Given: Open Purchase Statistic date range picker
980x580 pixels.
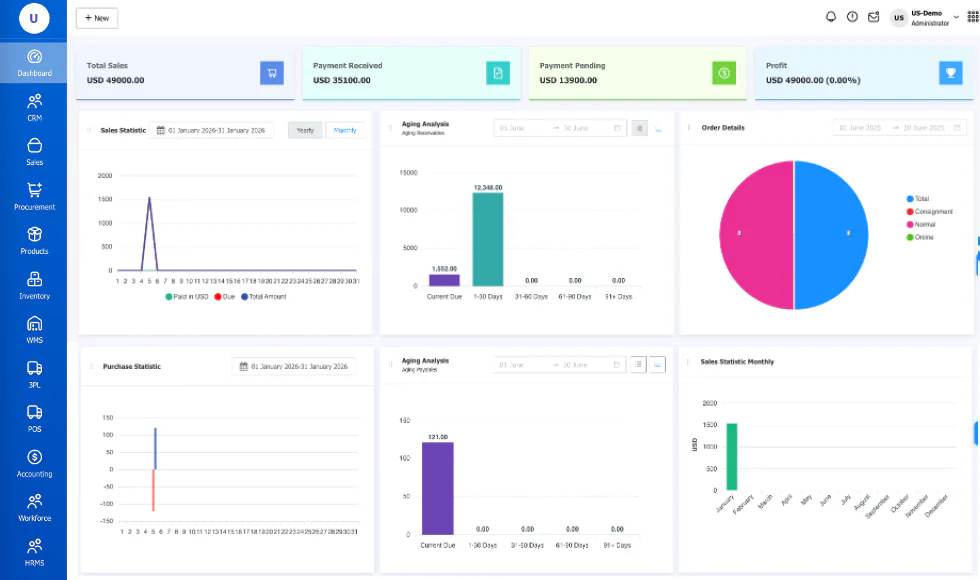Looking at the screenshot, I should click(x=294, y=366).
